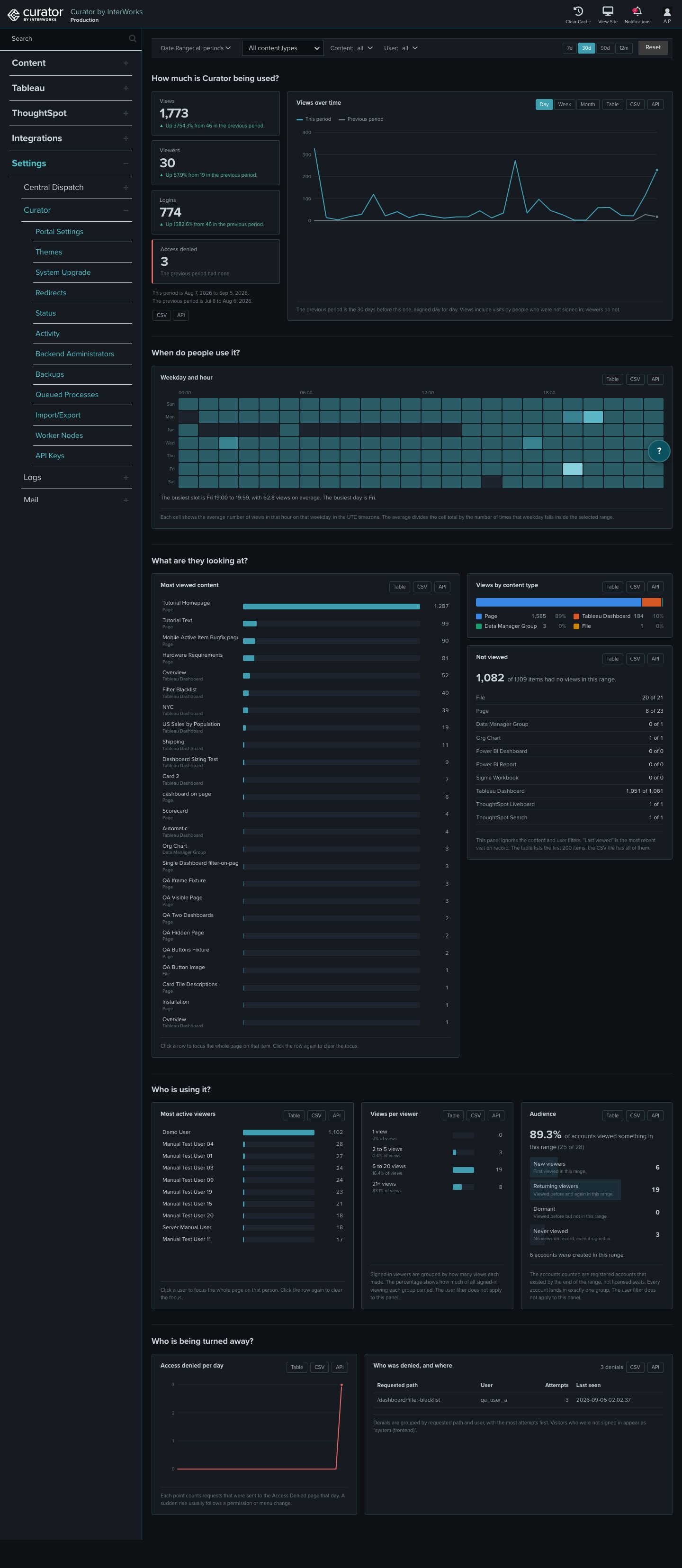
Task: Select the 90d range toggle
Action: point(605,48)
